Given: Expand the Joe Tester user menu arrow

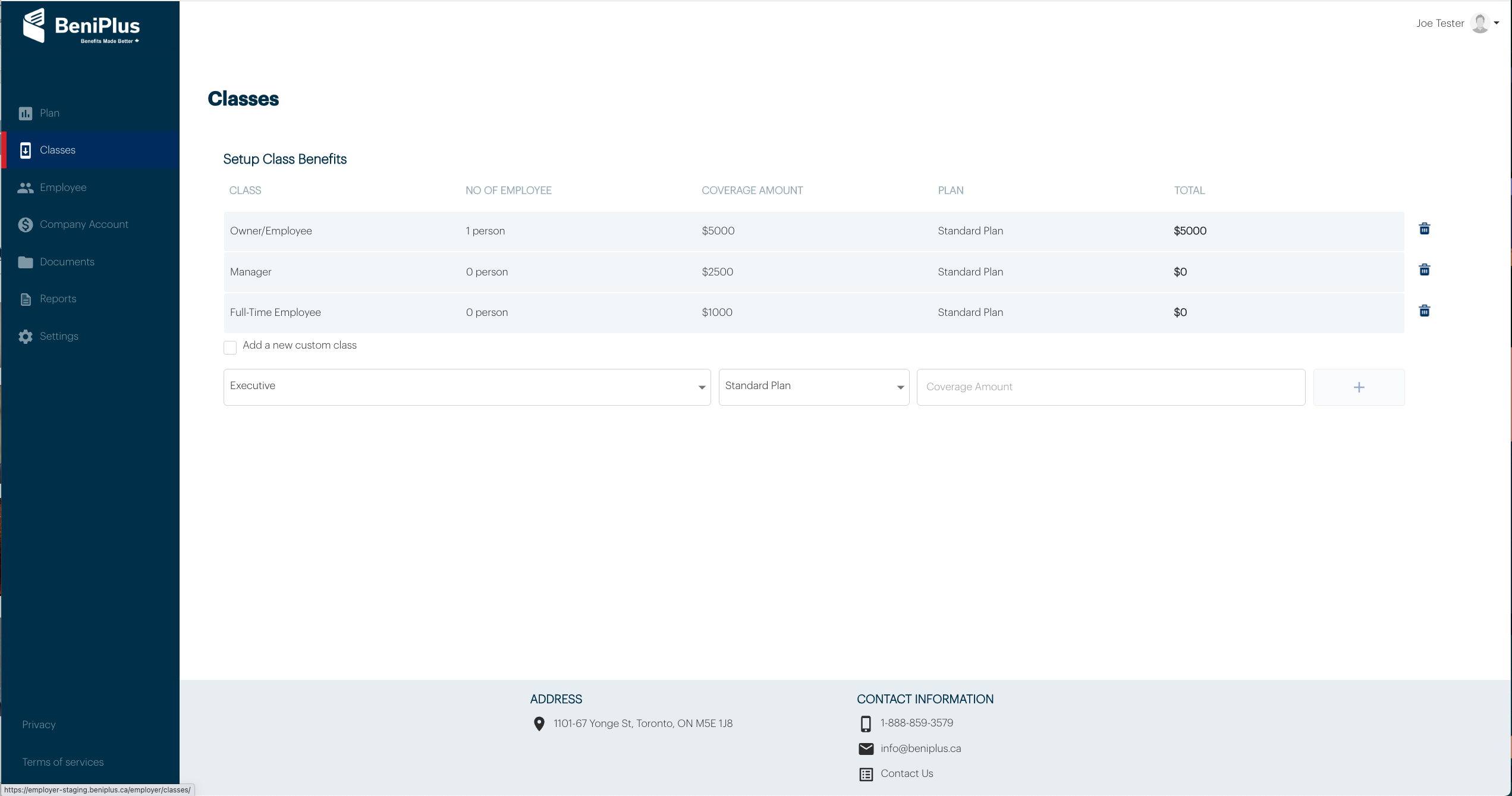Looking at the screenshot, I should (x=1497, y=23).
